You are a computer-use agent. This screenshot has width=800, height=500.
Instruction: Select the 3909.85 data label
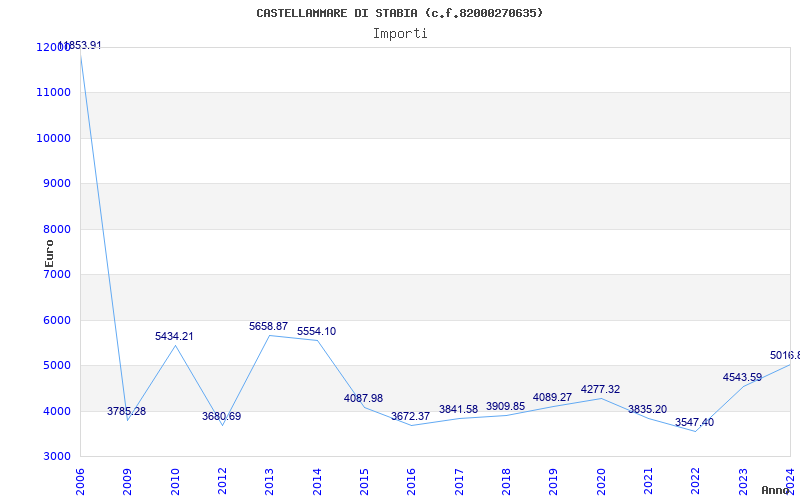[505, 407]
